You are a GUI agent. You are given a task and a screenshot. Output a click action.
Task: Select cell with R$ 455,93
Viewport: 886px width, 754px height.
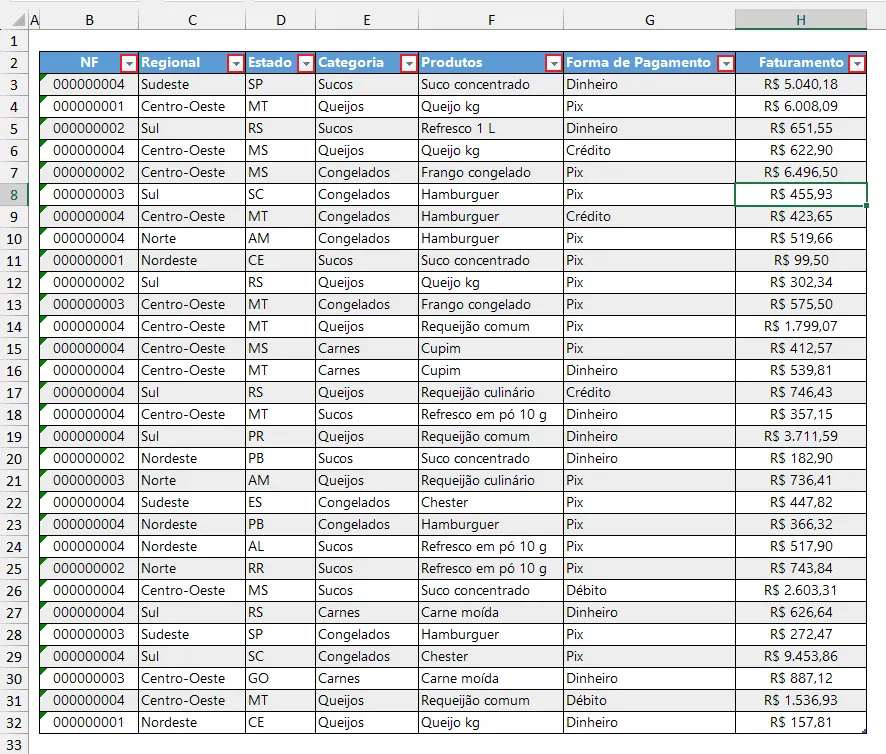[x=801, y=194]
